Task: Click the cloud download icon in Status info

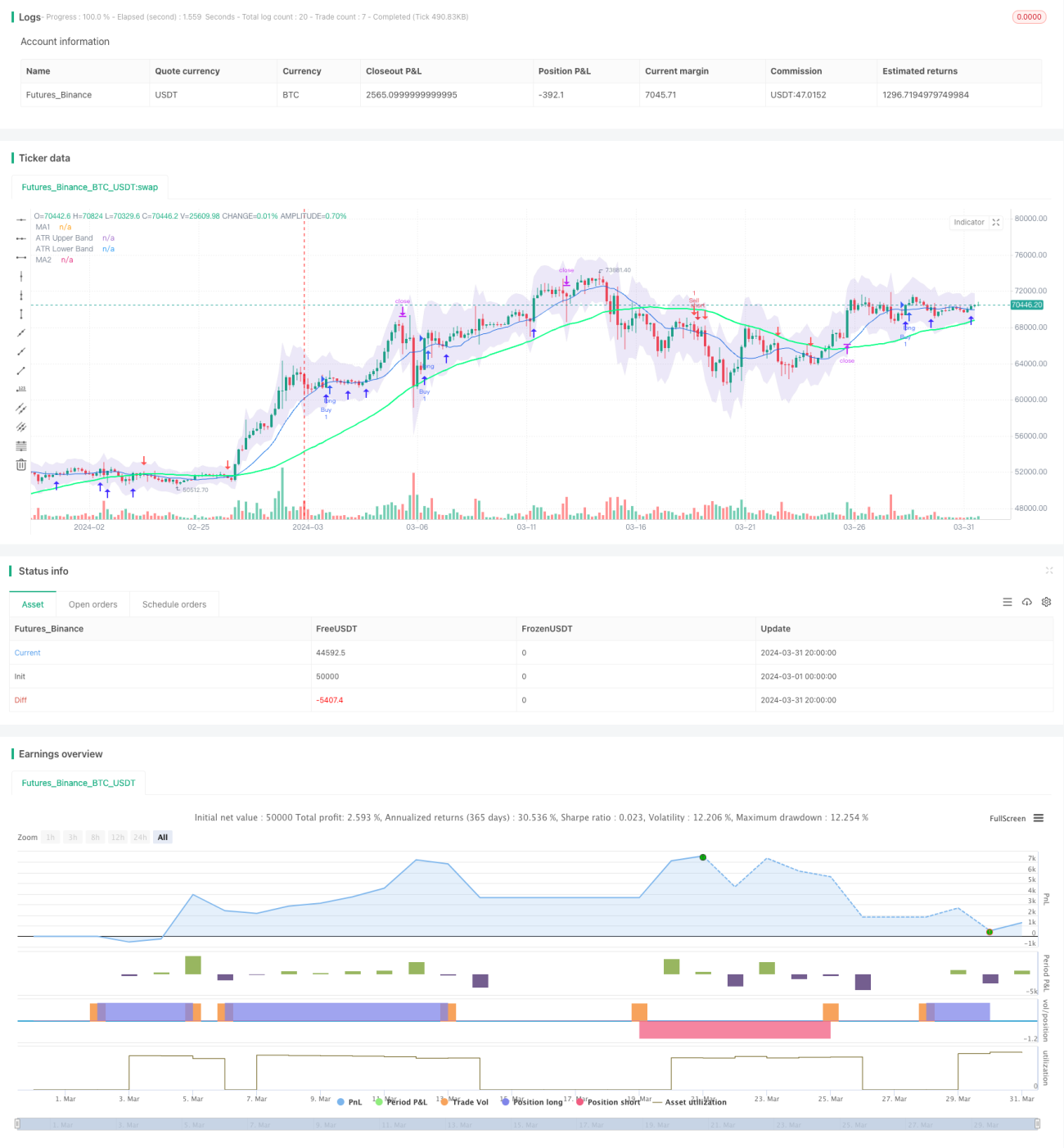Action: (x=1026, y=602)
